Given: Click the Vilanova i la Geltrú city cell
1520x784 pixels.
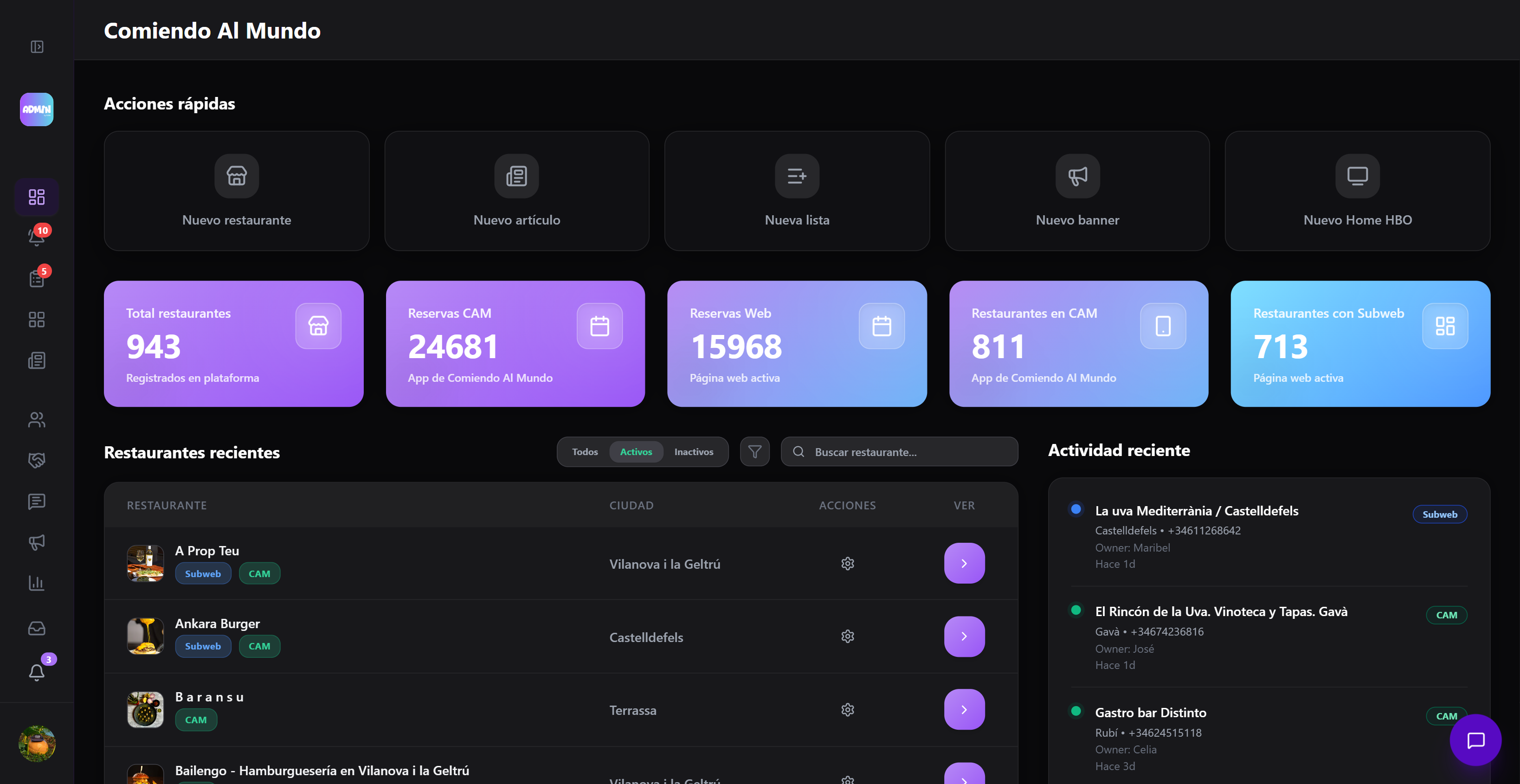Looking at the screenshot, I should pyautogui.click(x=665, y=565).
